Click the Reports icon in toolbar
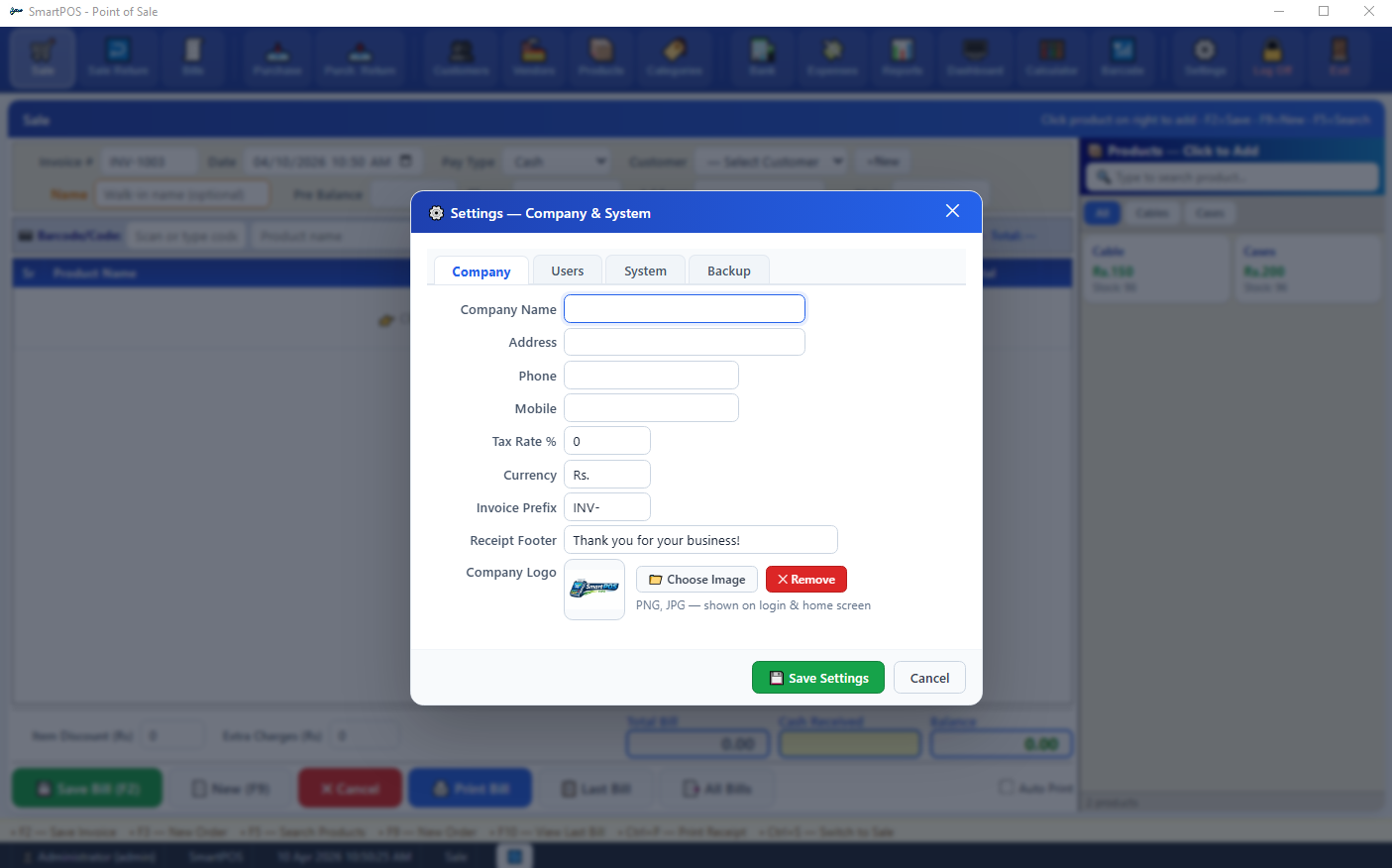1392x868 pixels. (902, 57)
